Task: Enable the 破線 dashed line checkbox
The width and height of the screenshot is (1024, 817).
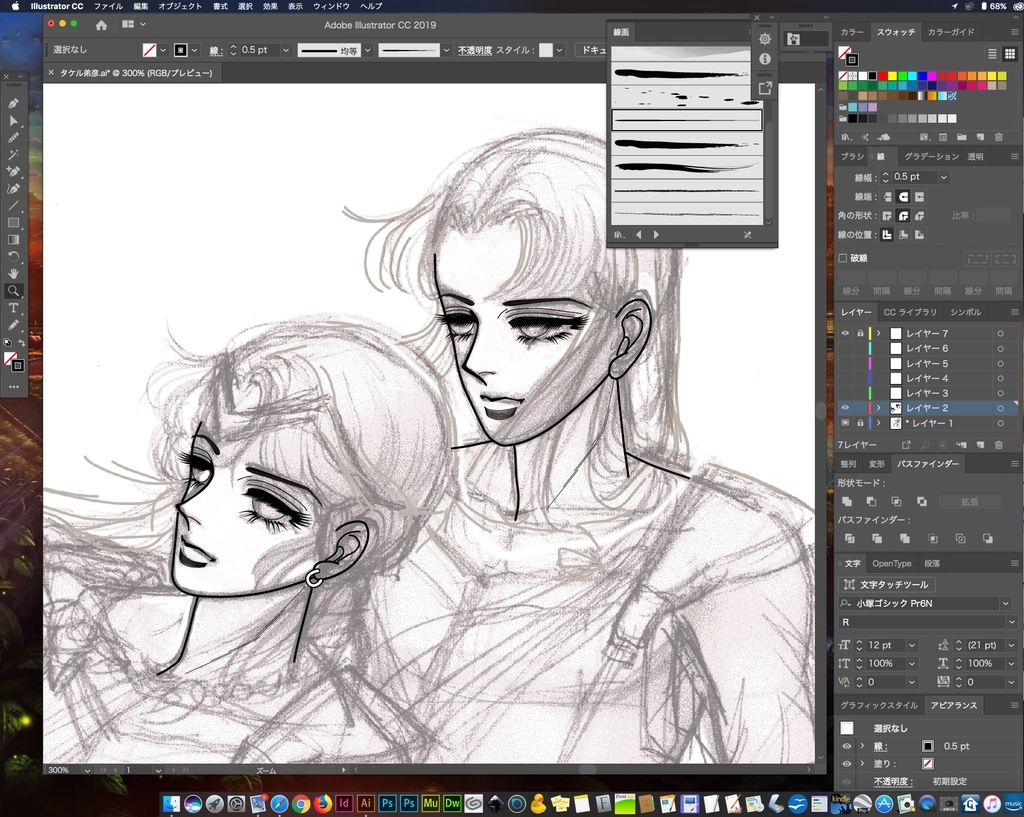Action: pos(842,258)
